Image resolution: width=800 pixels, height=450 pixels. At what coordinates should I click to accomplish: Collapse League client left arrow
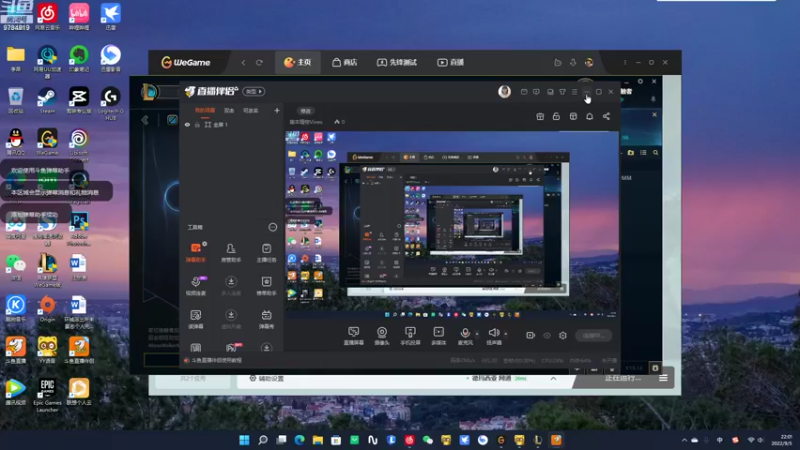click(x=145, y=120)
